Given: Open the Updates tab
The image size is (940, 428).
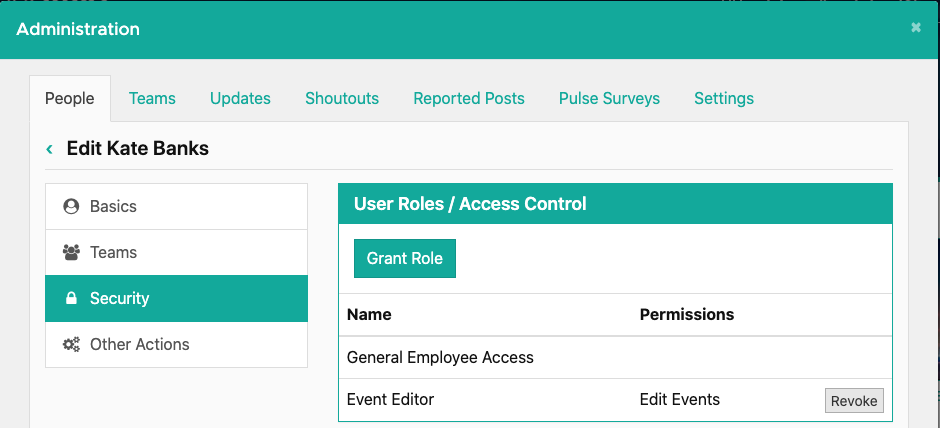Looking at the screenshot, I should pos(240,98).
